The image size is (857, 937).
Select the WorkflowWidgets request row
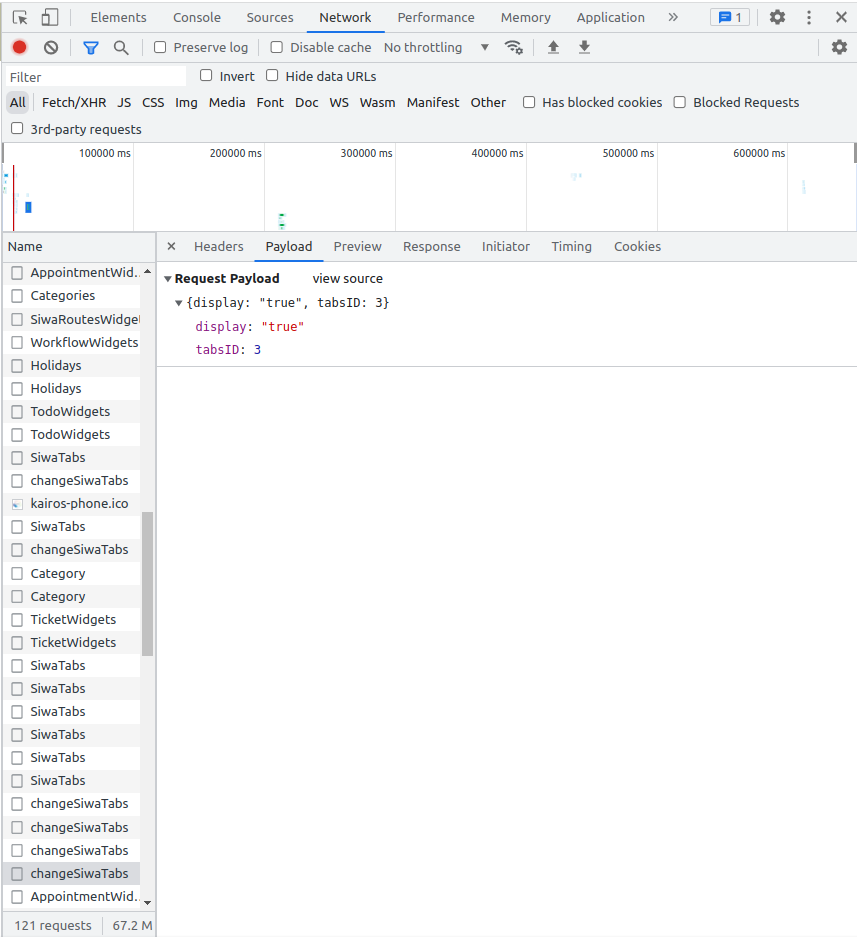72,342
